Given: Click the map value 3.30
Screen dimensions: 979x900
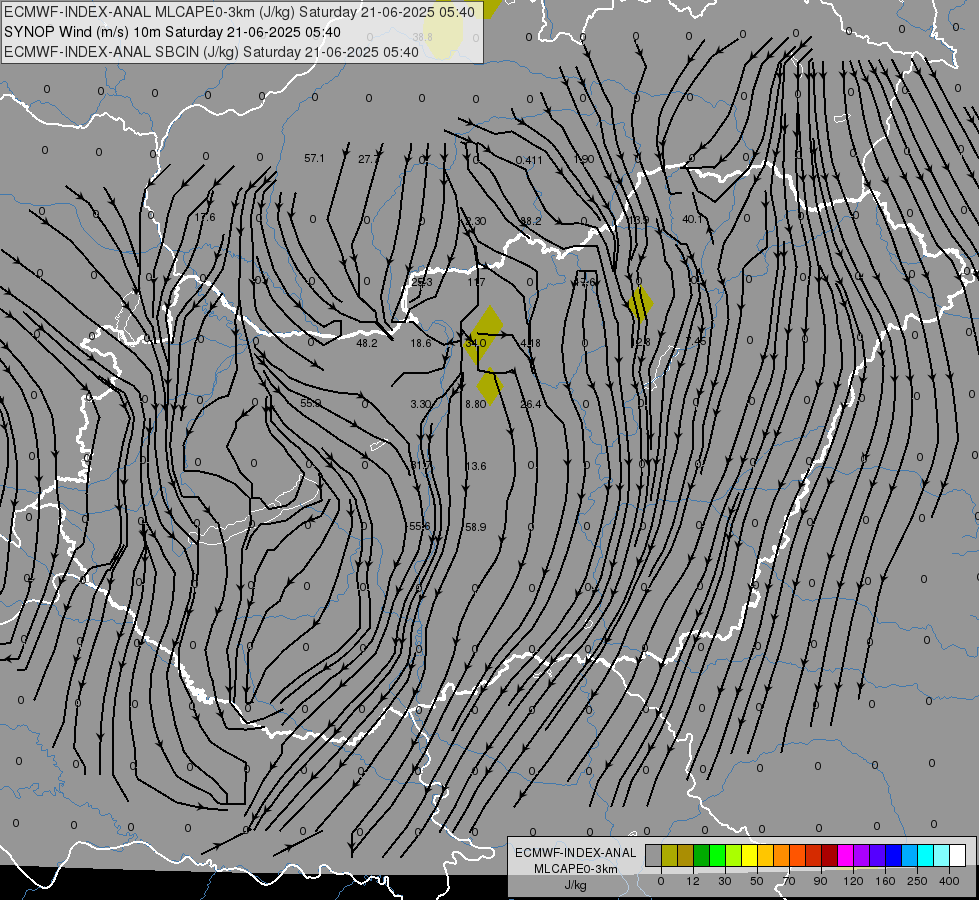Looking at the screenshot, I should (x=421, y=404).
